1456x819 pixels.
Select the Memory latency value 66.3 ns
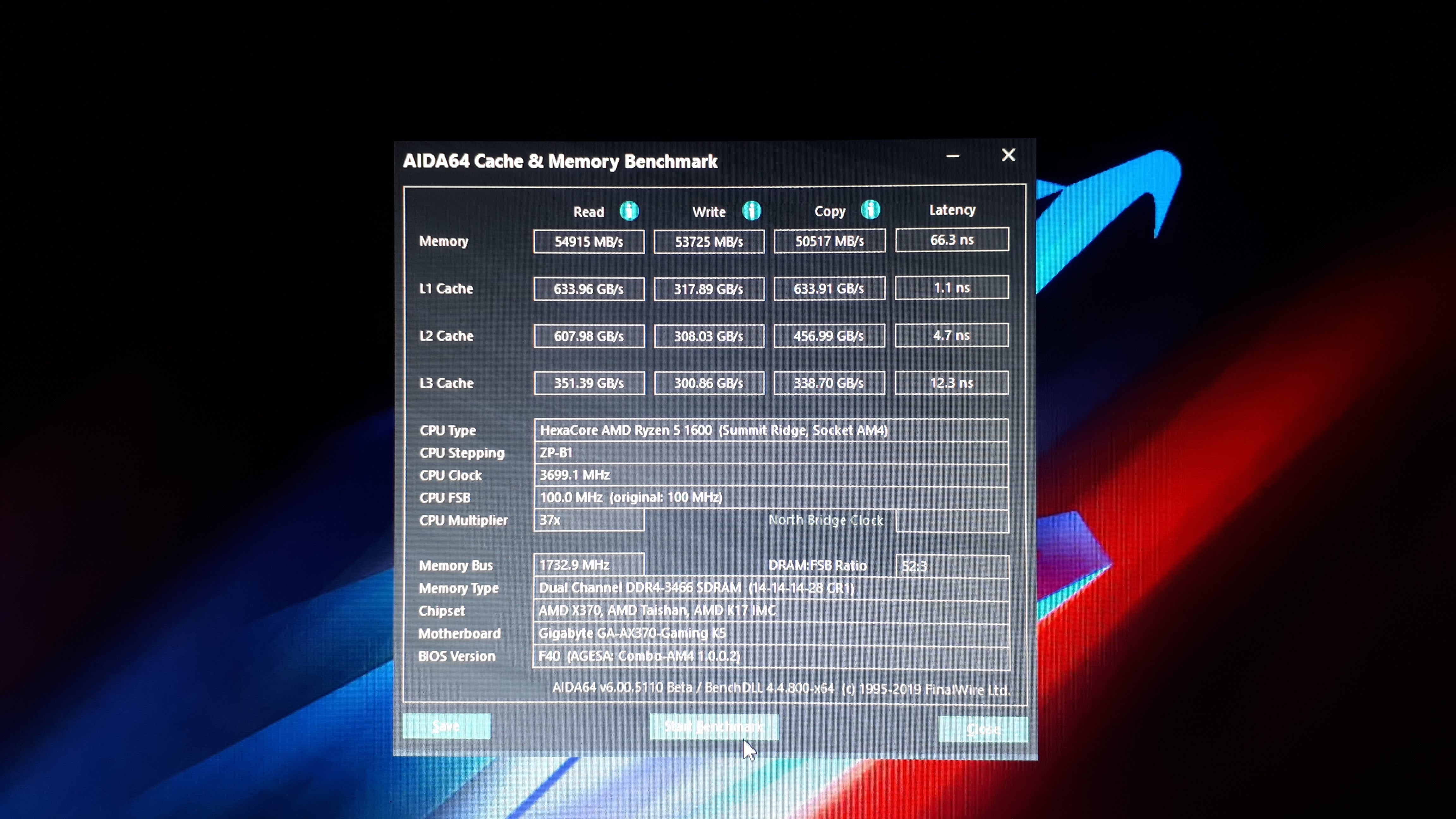click(952, 239)
